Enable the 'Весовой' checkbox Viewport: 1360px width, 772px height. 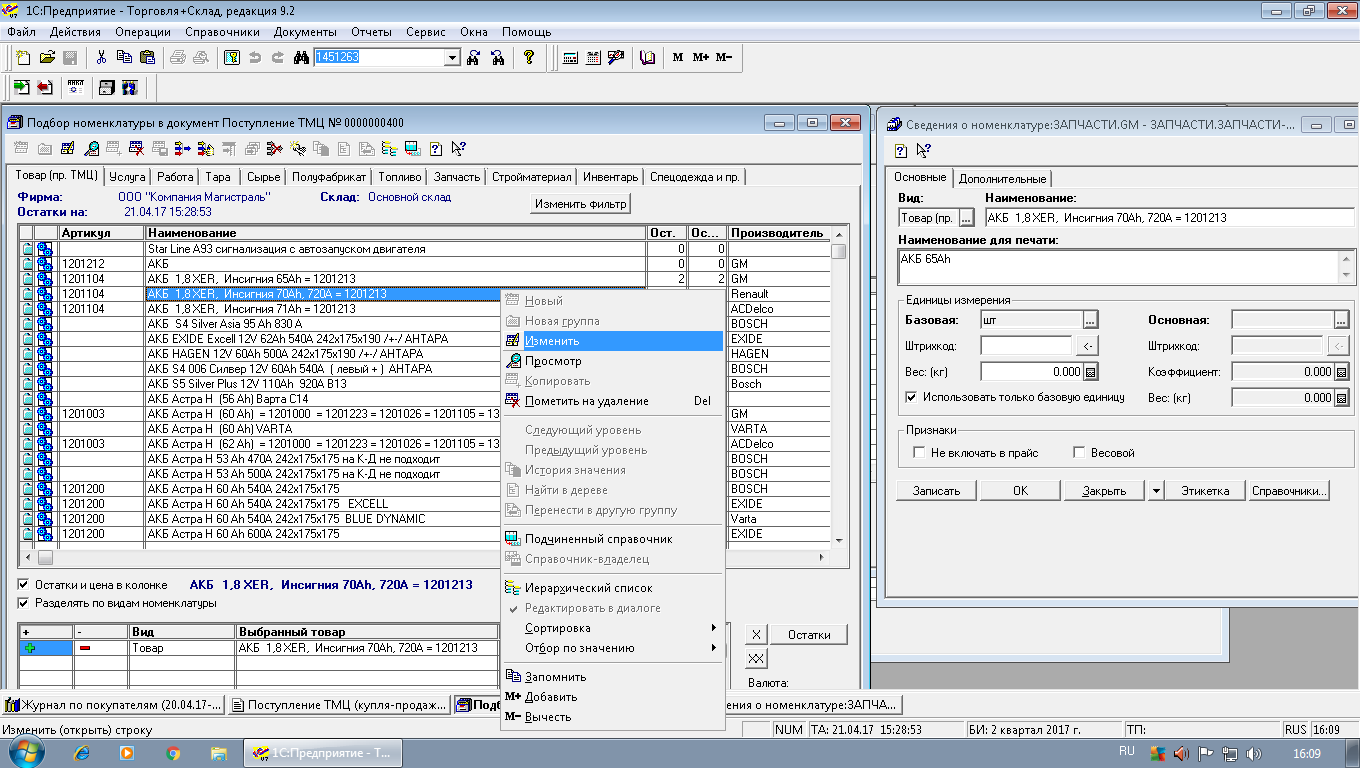coord(1079,453)
